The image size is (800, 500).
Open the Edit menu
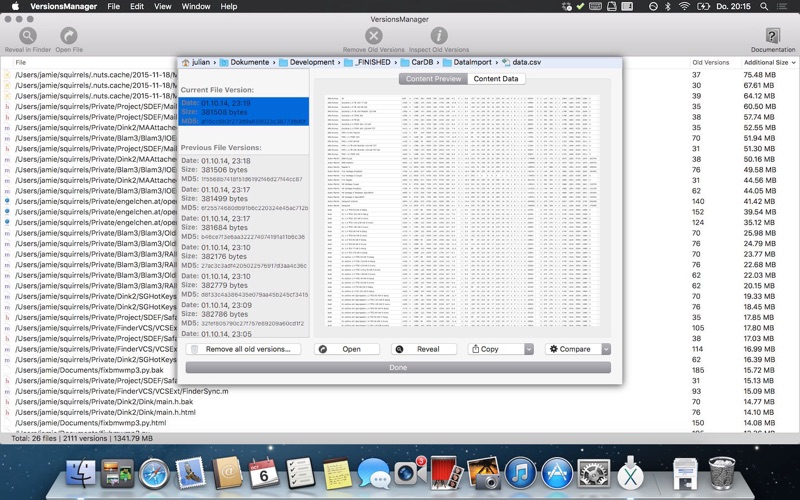click(x=137, y=7)
